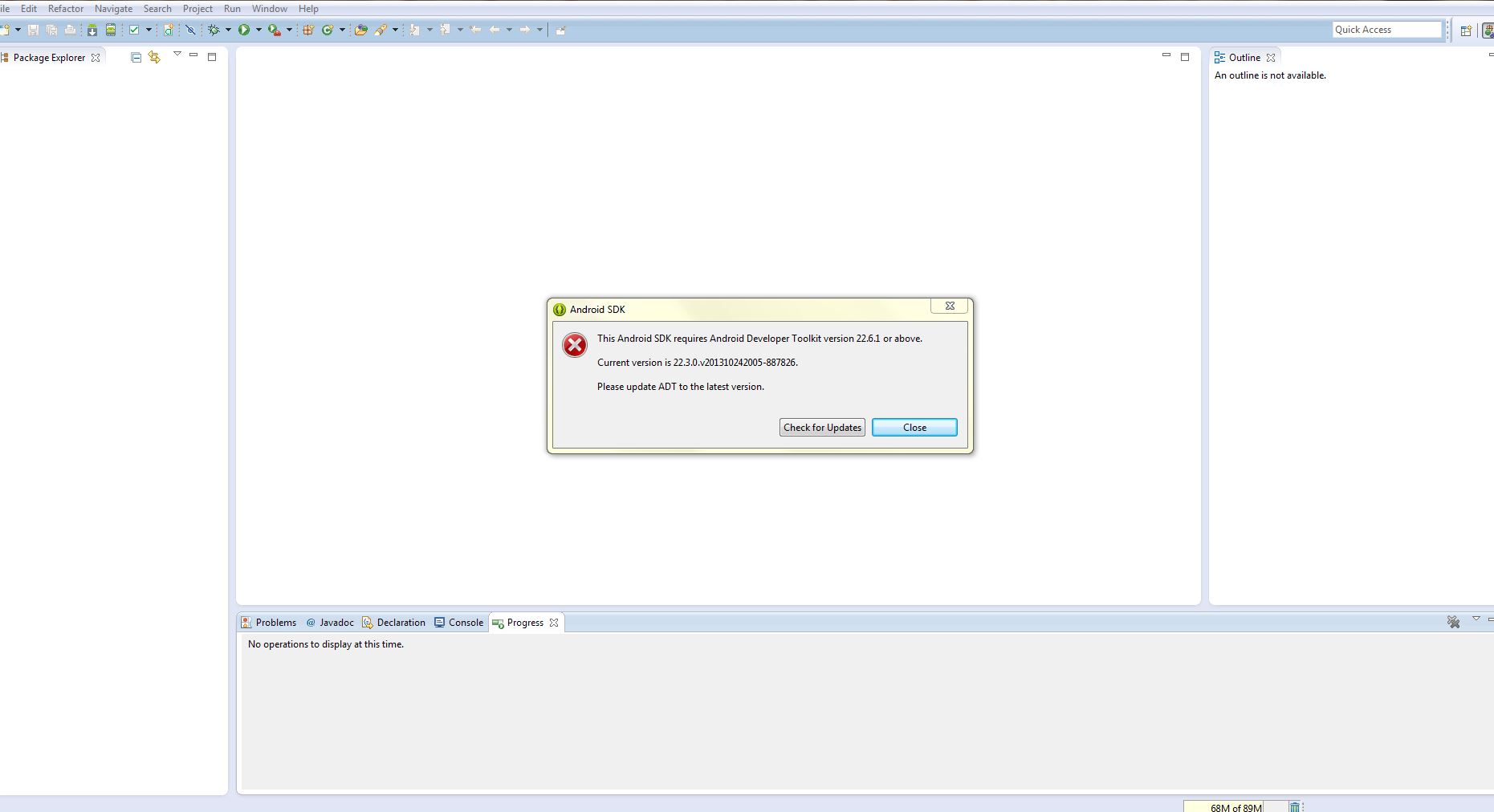1494x812 pixels.
Task: Open the Navigate menu
Action: (x=113, y=9)
